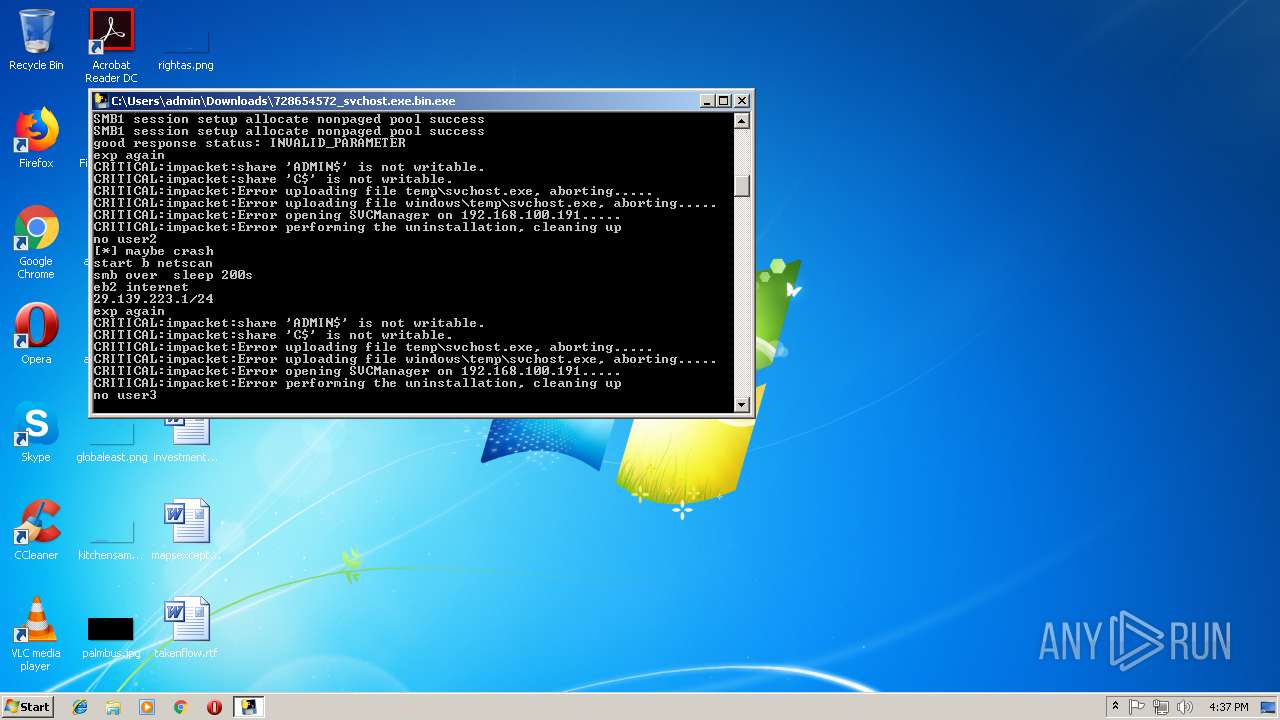Click the 'eb2 internet' console line
The width and height of the screenshot is (1280, 720).
tap(141, 287)
